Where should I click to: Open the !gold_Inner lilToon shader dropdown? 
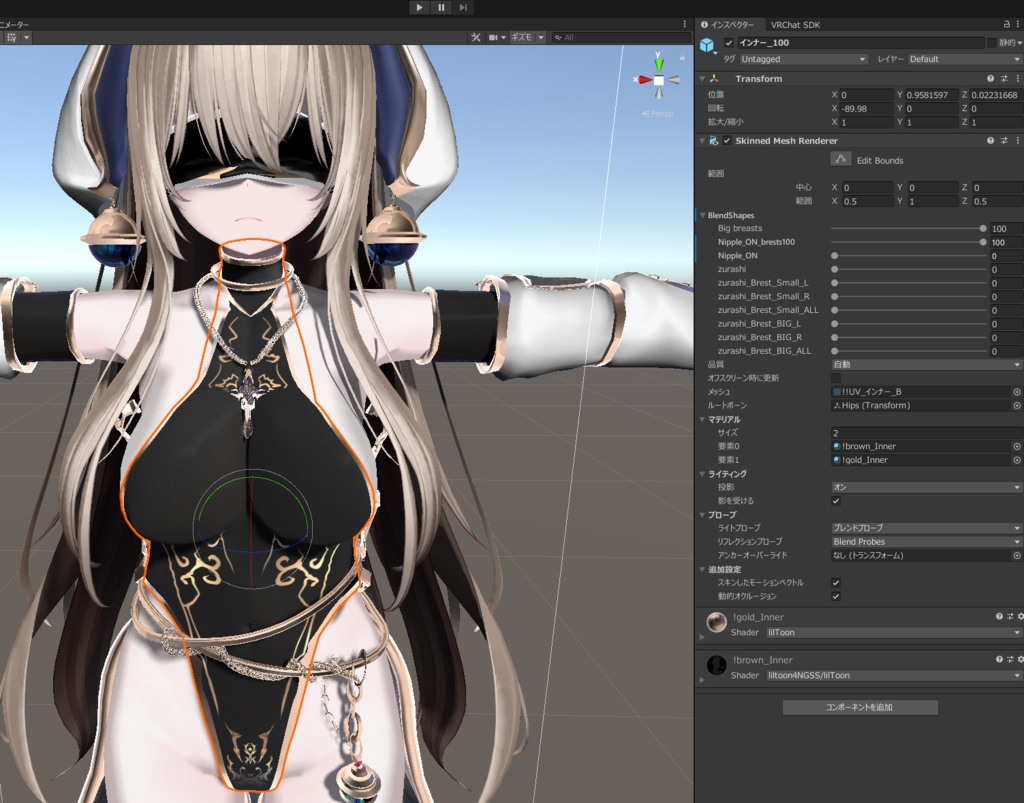click(x=894, y=633)
